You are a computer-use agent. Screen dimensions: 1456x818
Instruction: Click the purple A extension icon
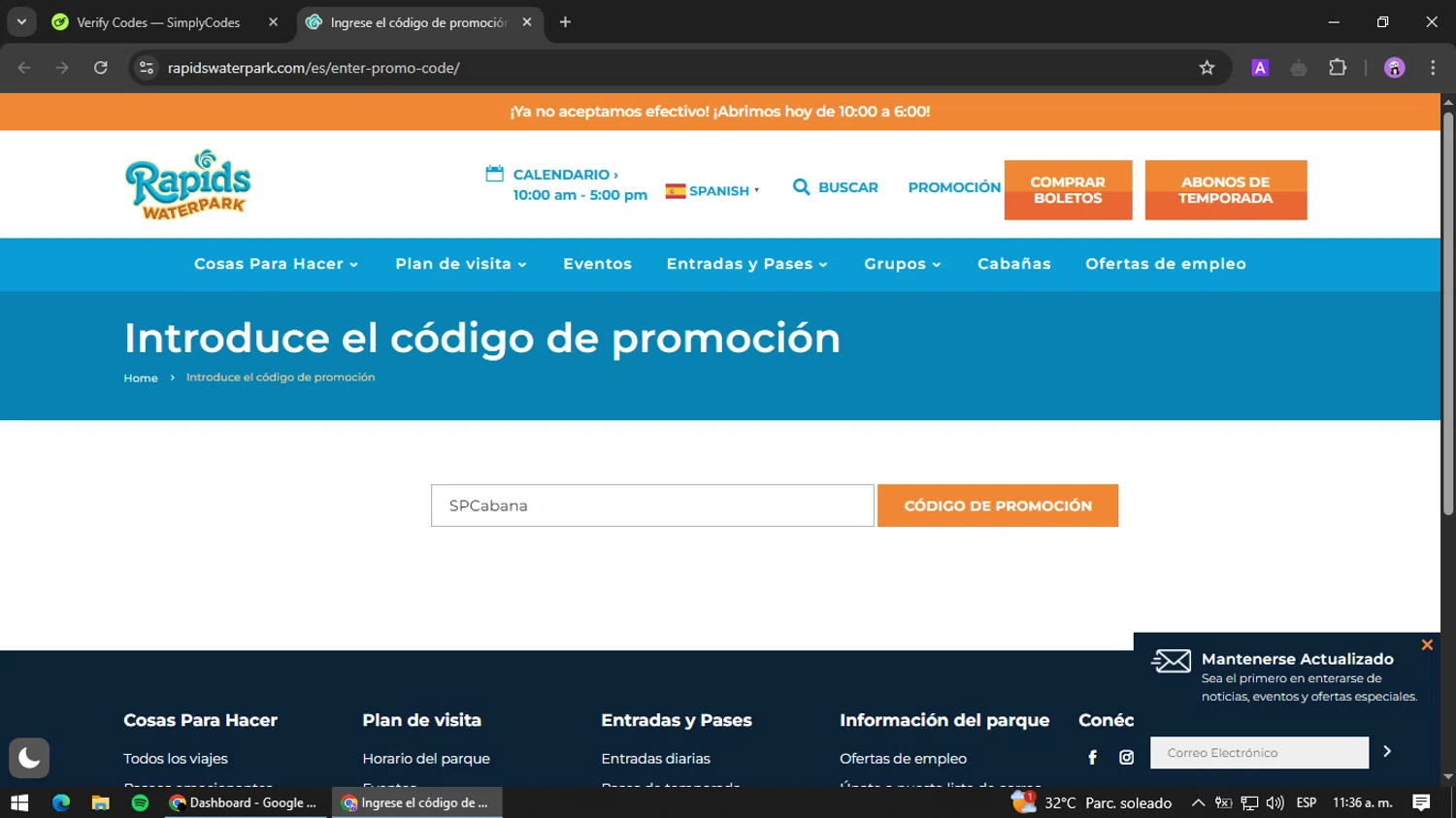[1260, 68]
